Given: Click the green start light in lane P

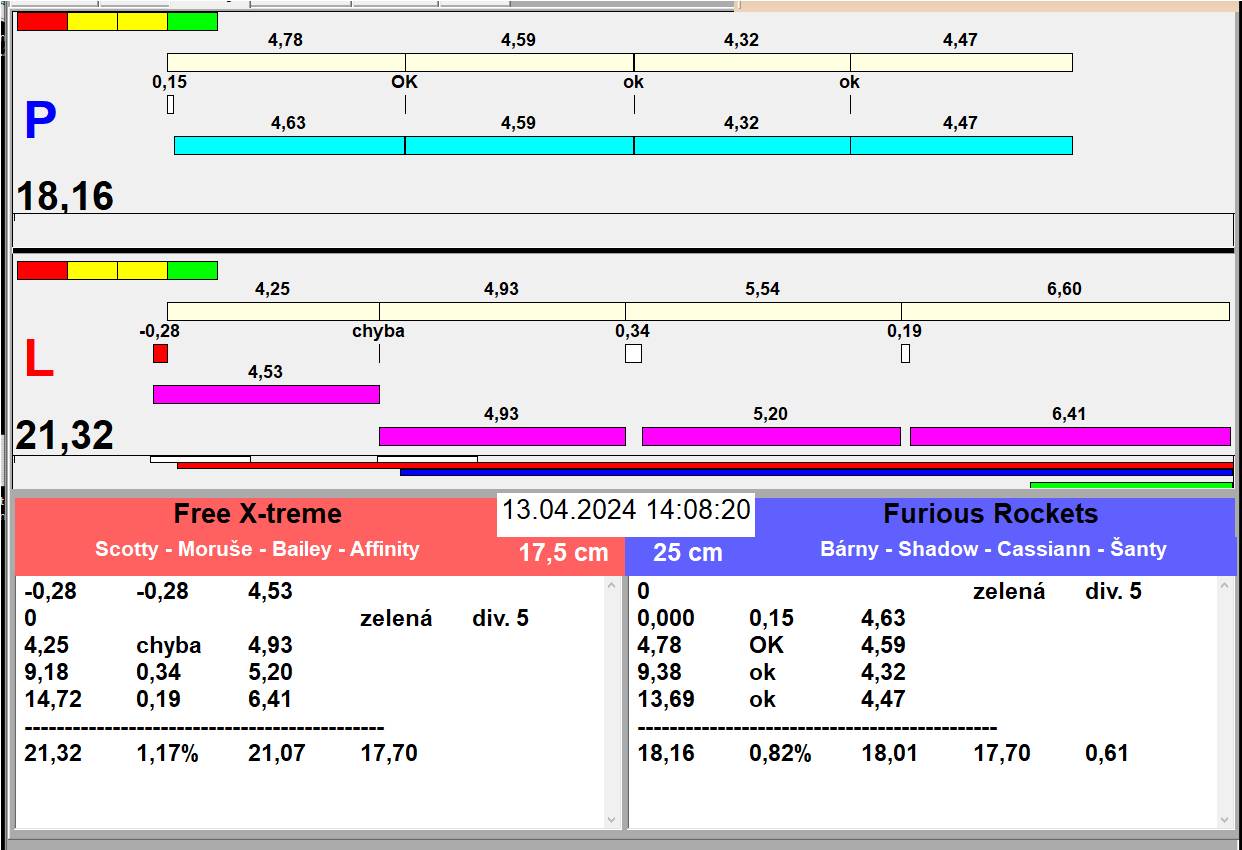Looking at the screenshot, I should (192, 21).
